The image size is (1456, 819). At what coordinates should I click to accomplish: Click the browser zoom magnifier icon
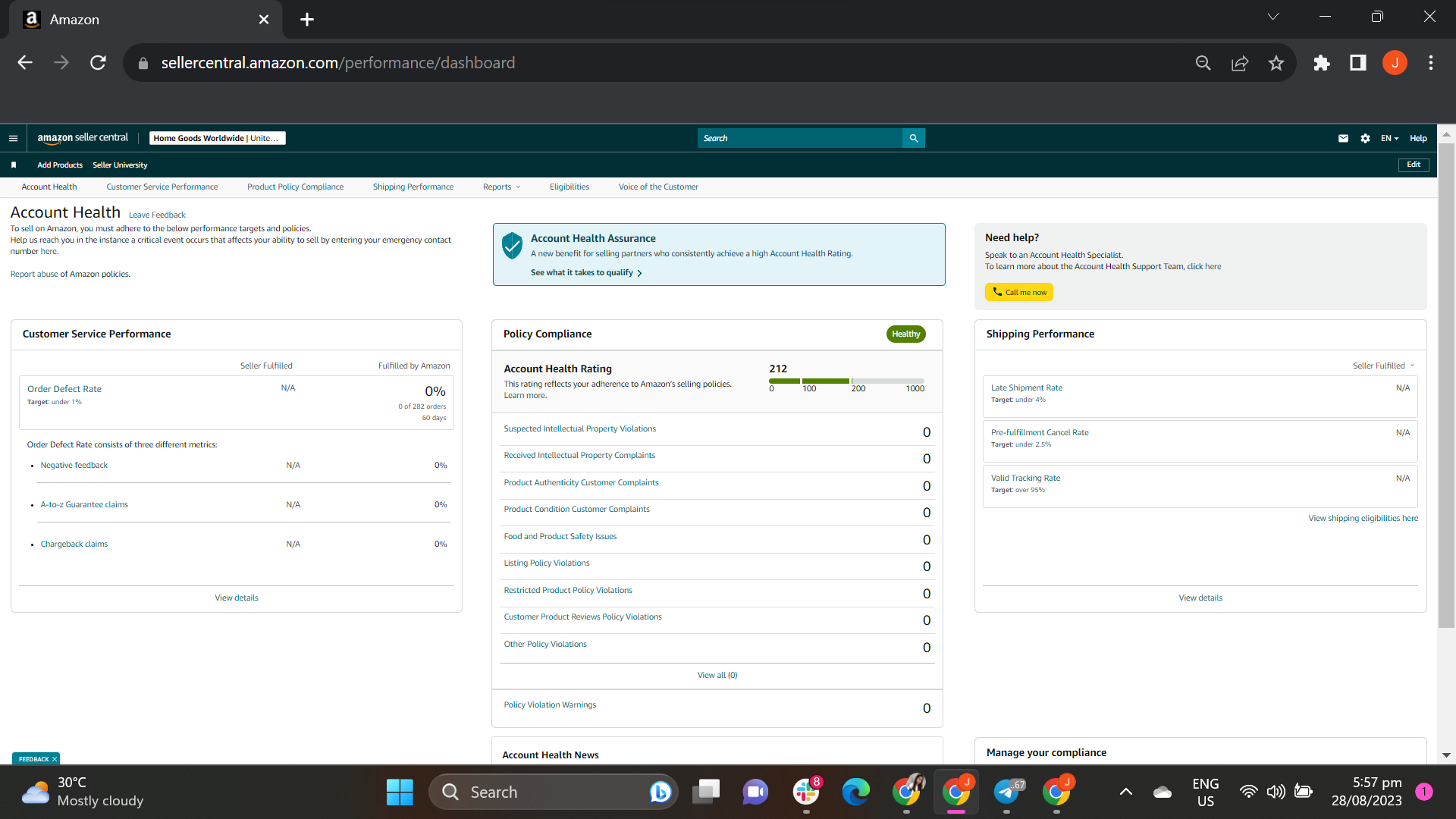click(x=1203, y=63)
